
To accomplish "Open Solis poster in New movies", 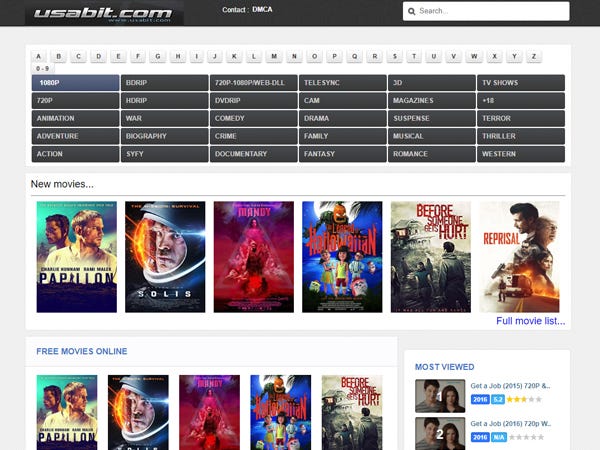I will 165,257.
